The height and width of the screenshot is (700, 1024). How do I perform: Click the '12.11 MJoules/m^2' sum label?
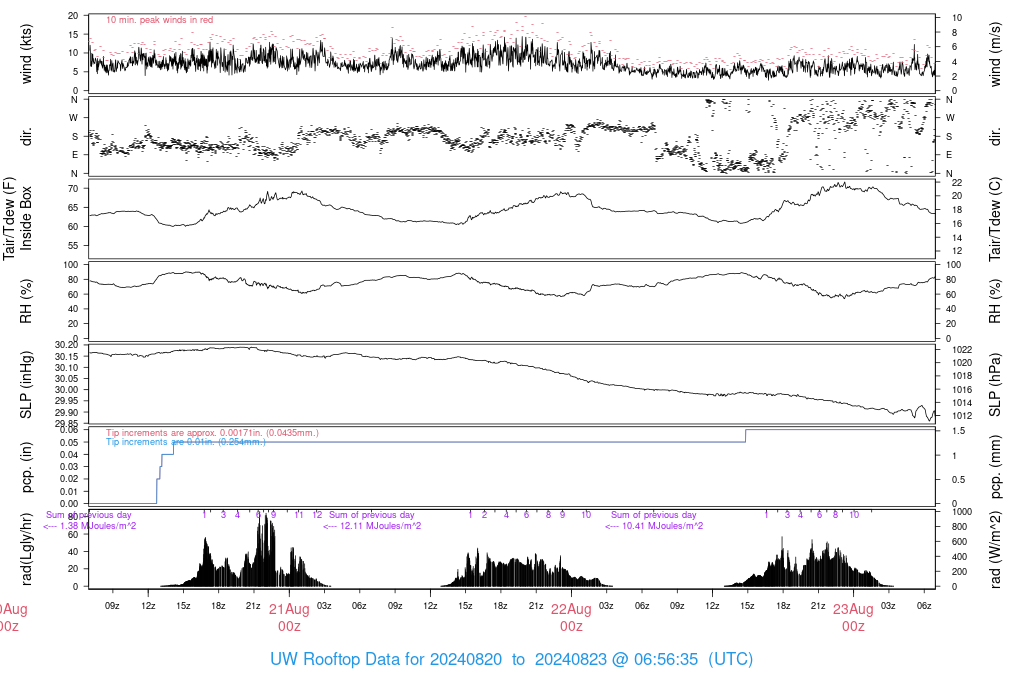point(372,526)
